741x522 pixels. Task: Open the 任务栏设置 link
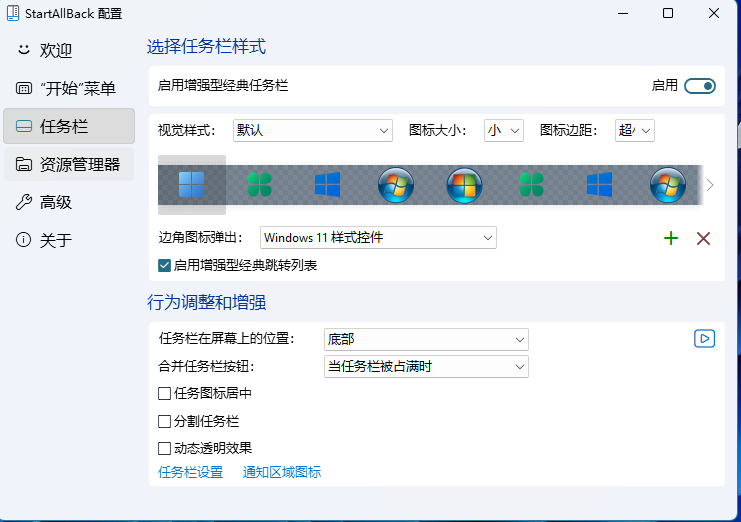click(191, 473)
